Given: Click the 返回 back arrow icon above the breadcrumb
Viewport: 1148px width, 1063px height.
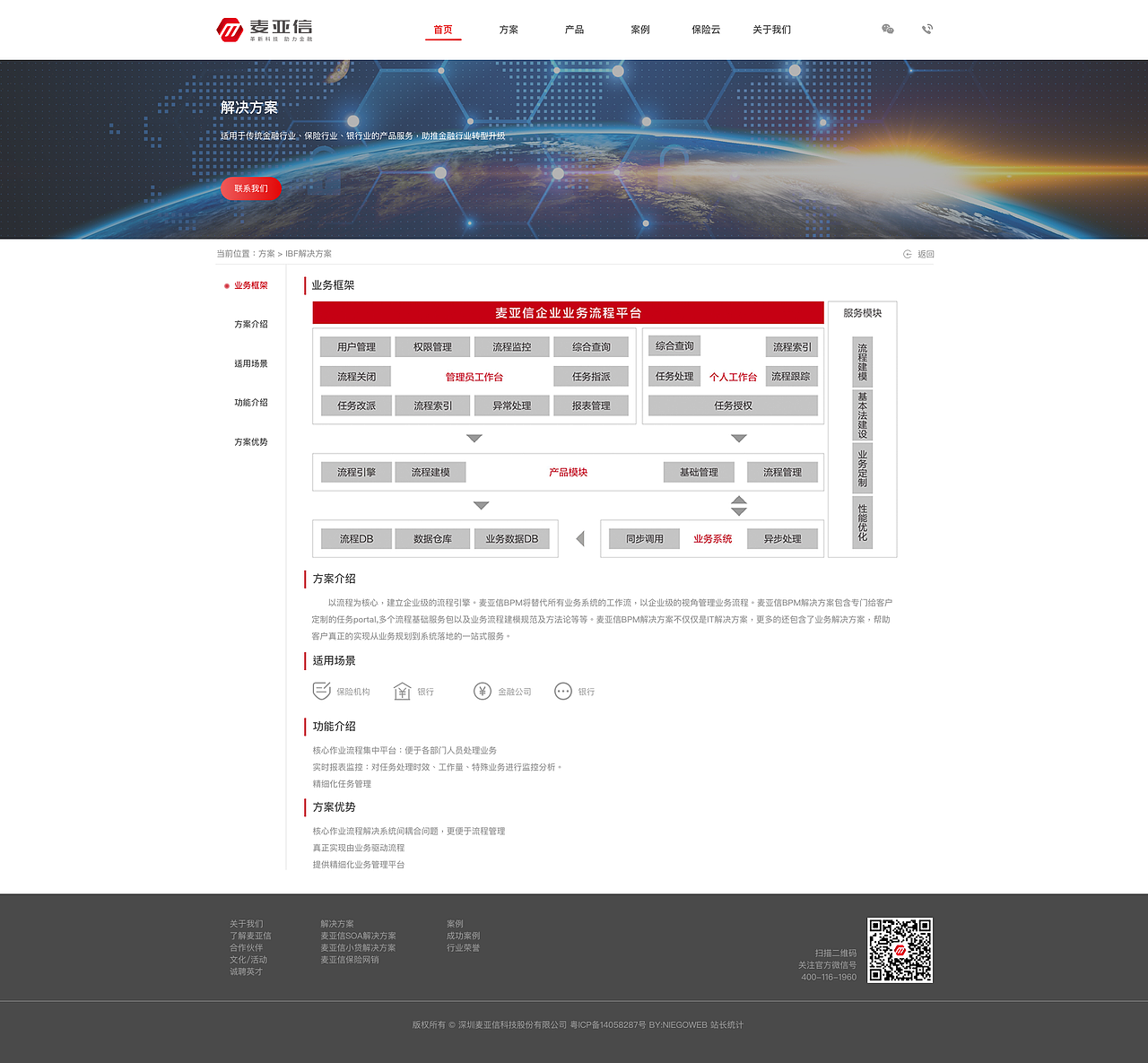Looking at the screenshot, I should pos(907,254).
